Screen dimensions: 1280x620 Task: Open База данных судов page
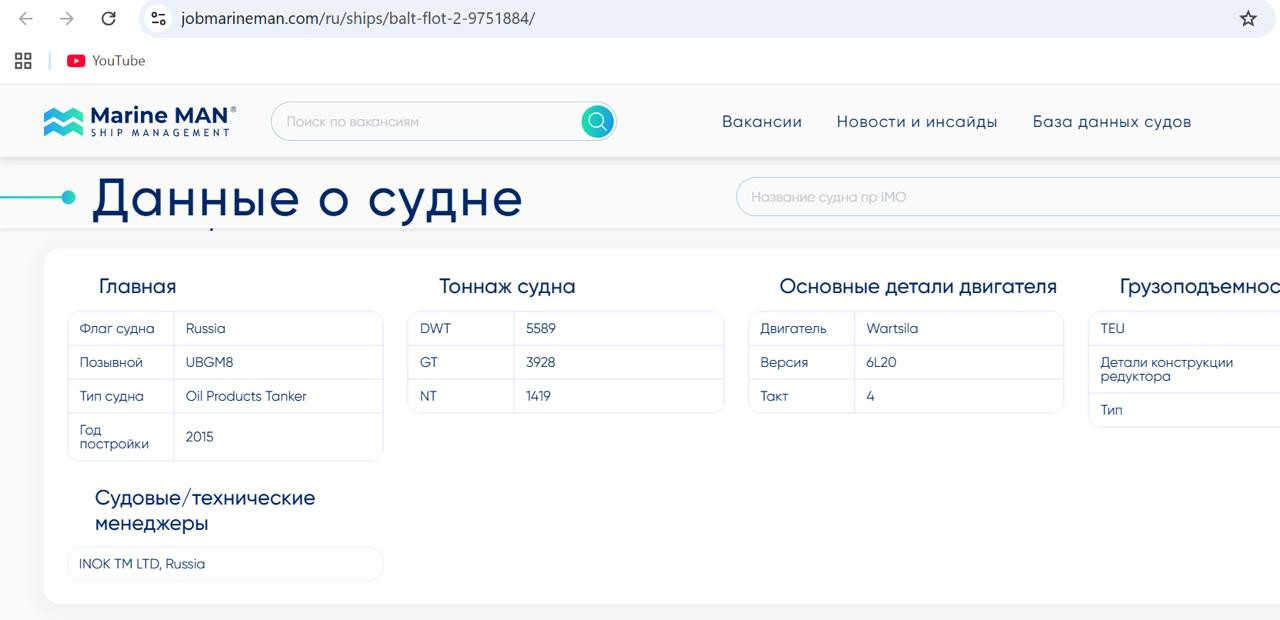pyautogui.click(x=1111, y=122)
